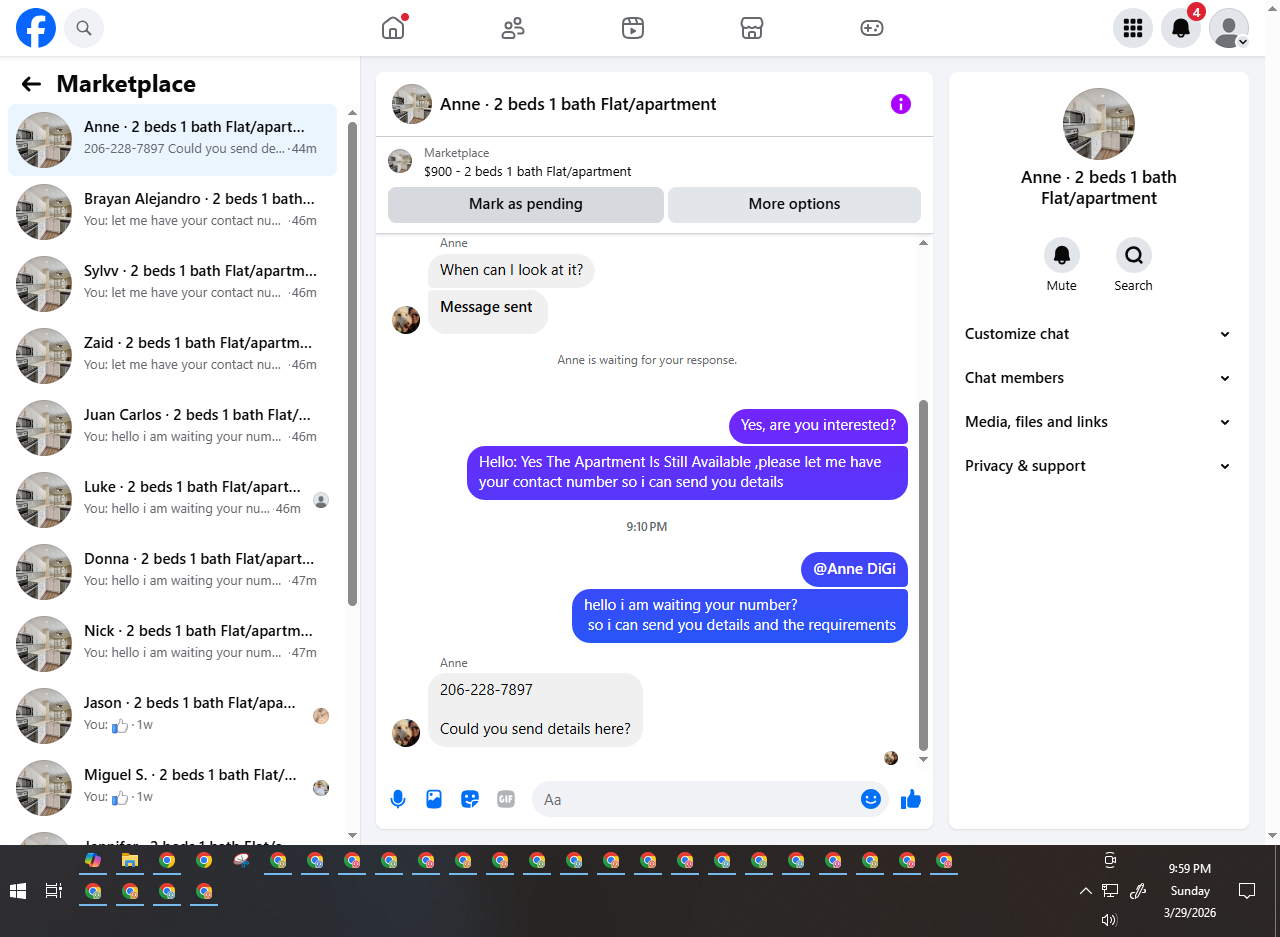The width and height of the screenshot is (1280, 937).
Task: Click the conversation list scrollbar down arrow
Action: pyautogui.click(x=352, y=835)
